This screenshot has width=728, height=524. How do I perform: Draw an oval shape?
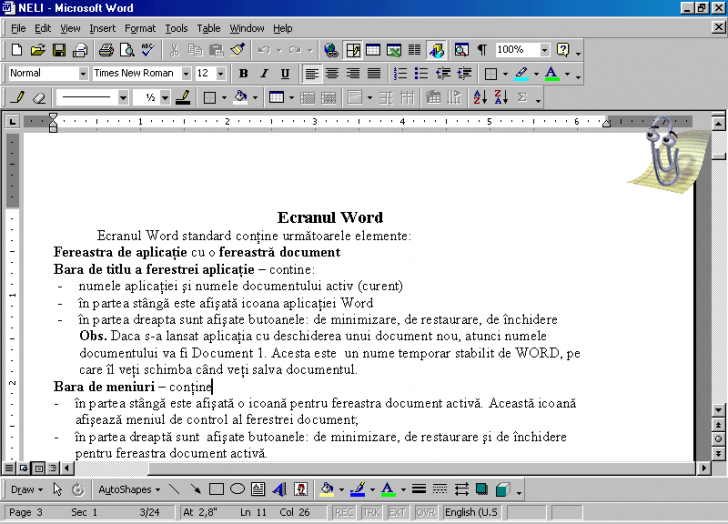[x=237, y=489]
